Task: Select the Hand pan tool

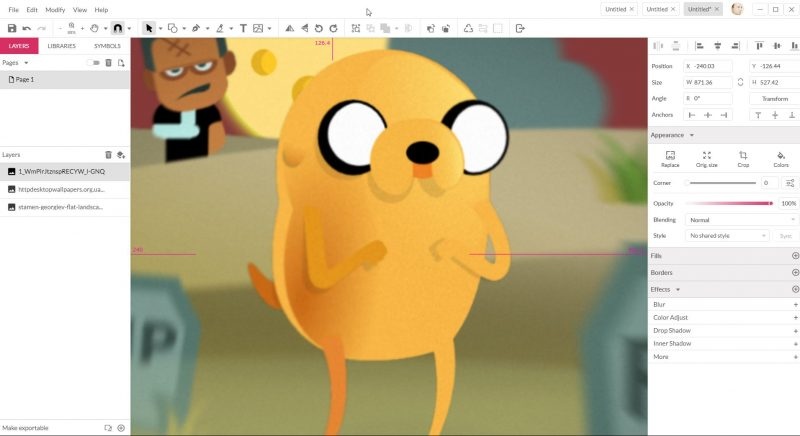Action: 94,29
